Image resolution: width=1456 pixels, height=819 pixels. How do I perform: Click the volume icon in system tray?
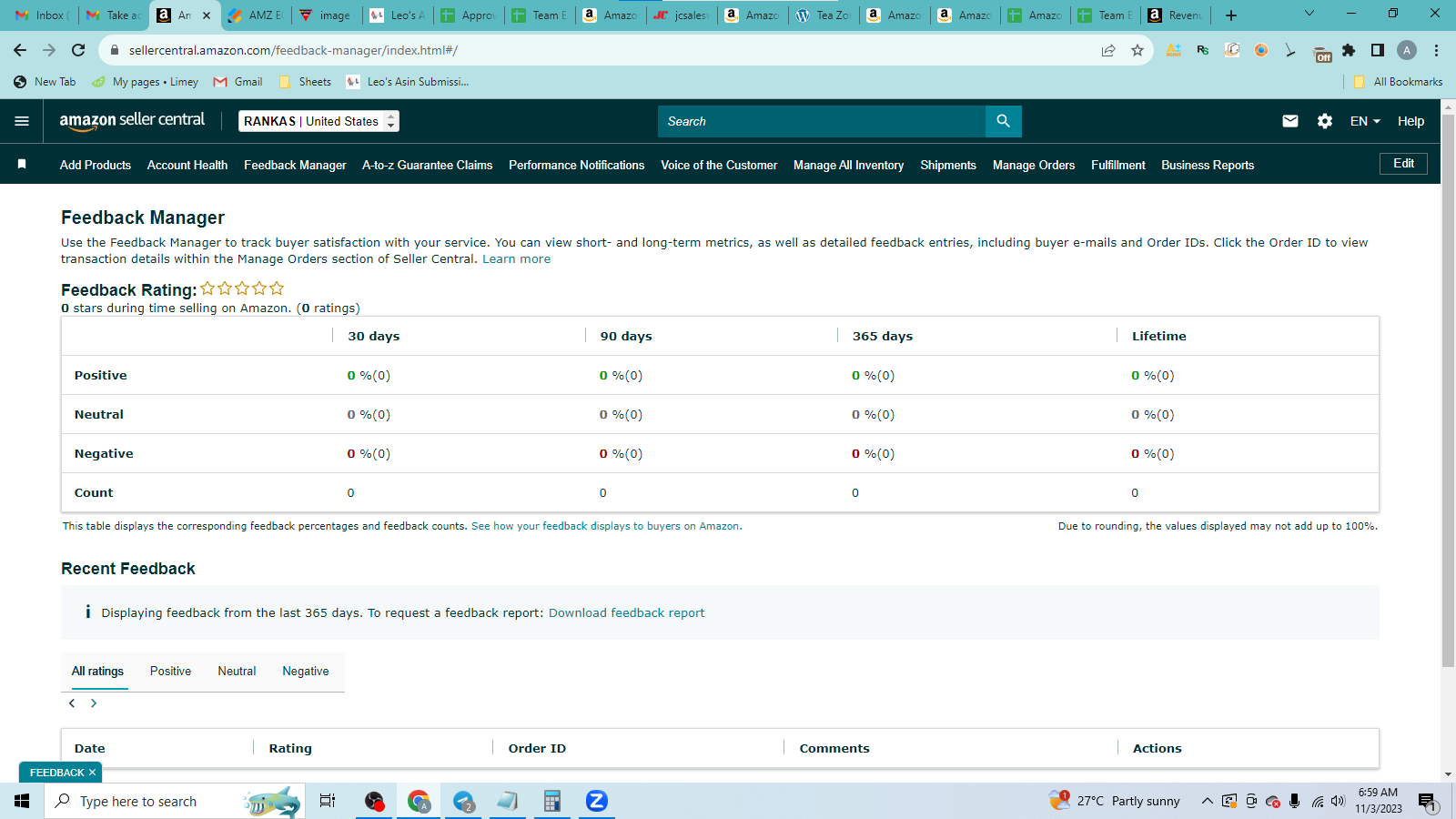[1338, 801]
